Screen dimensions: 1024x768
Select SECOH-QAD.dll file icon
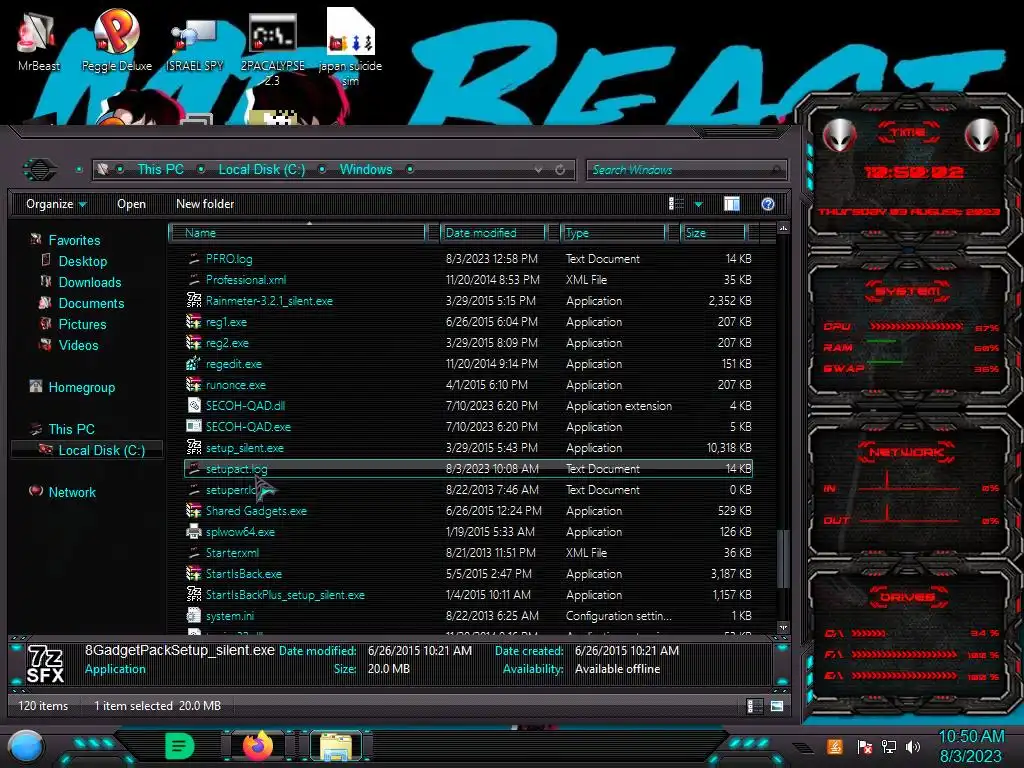click(x=193, y=405)
